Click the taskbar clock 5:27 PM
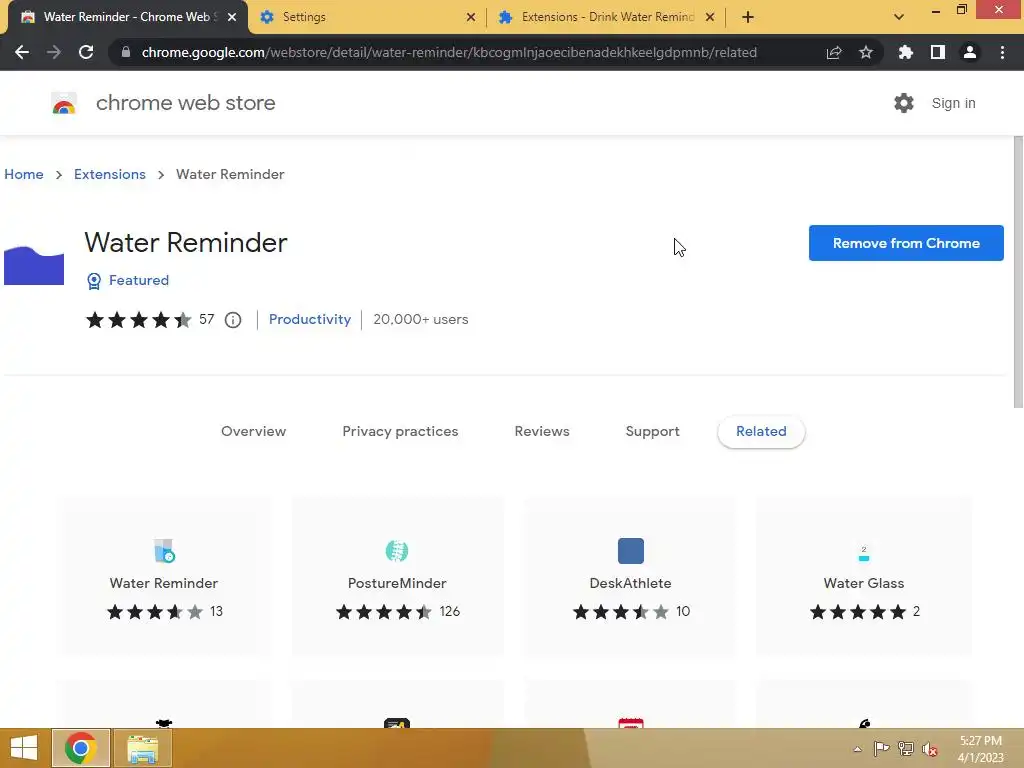1024x768 pixels. click(x=980, y=741)
